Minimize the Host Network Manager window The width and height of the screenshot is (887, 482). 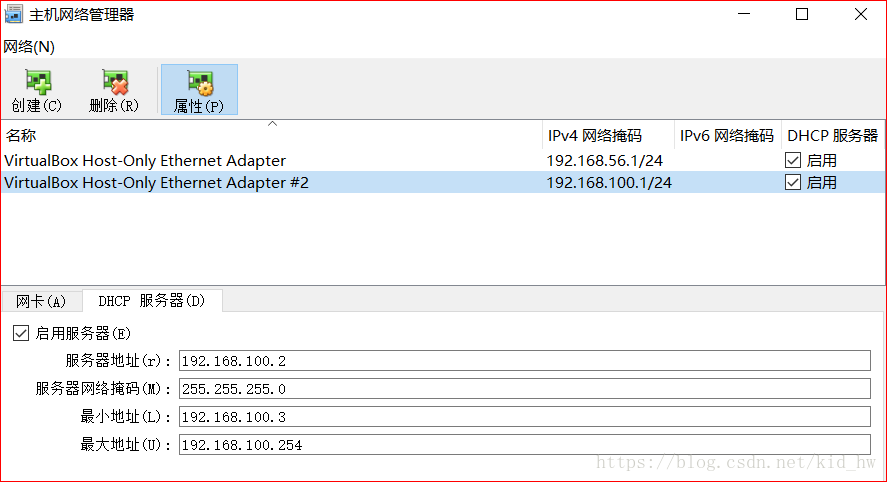click(744, 14)
